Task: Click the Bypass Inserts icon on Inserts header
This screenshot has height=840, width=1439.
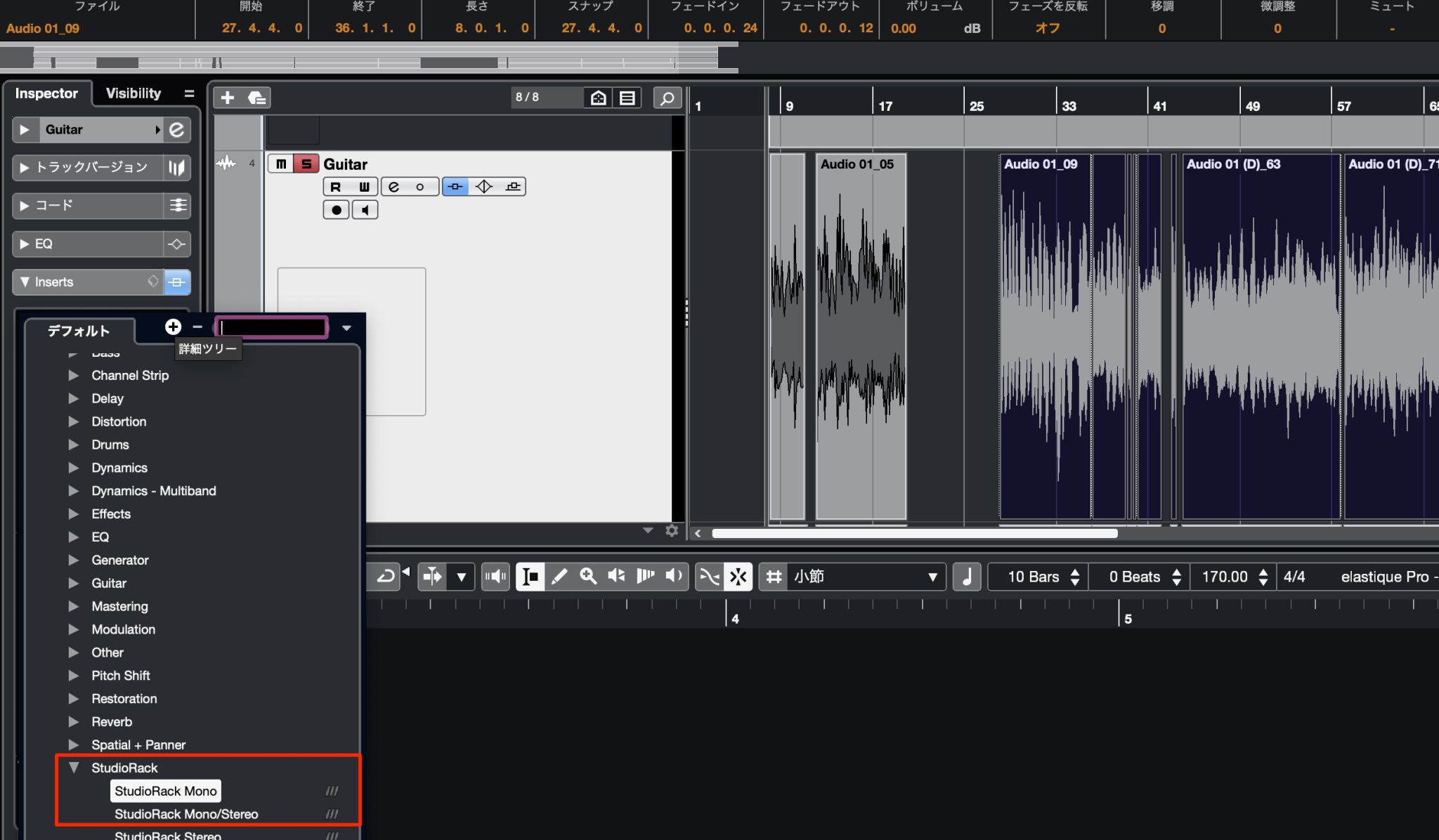Action: [x=177, y=282]
